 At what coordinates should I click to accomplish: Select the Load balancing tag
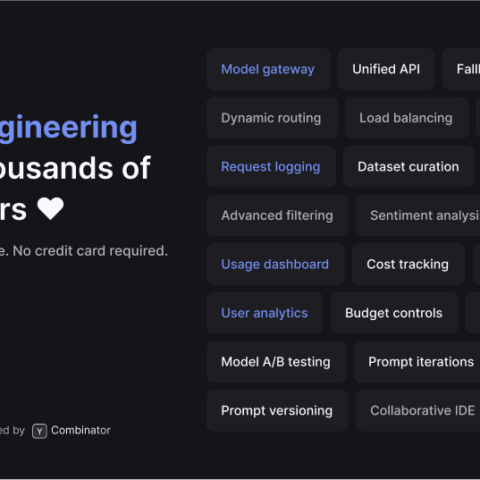click(407, 118)
